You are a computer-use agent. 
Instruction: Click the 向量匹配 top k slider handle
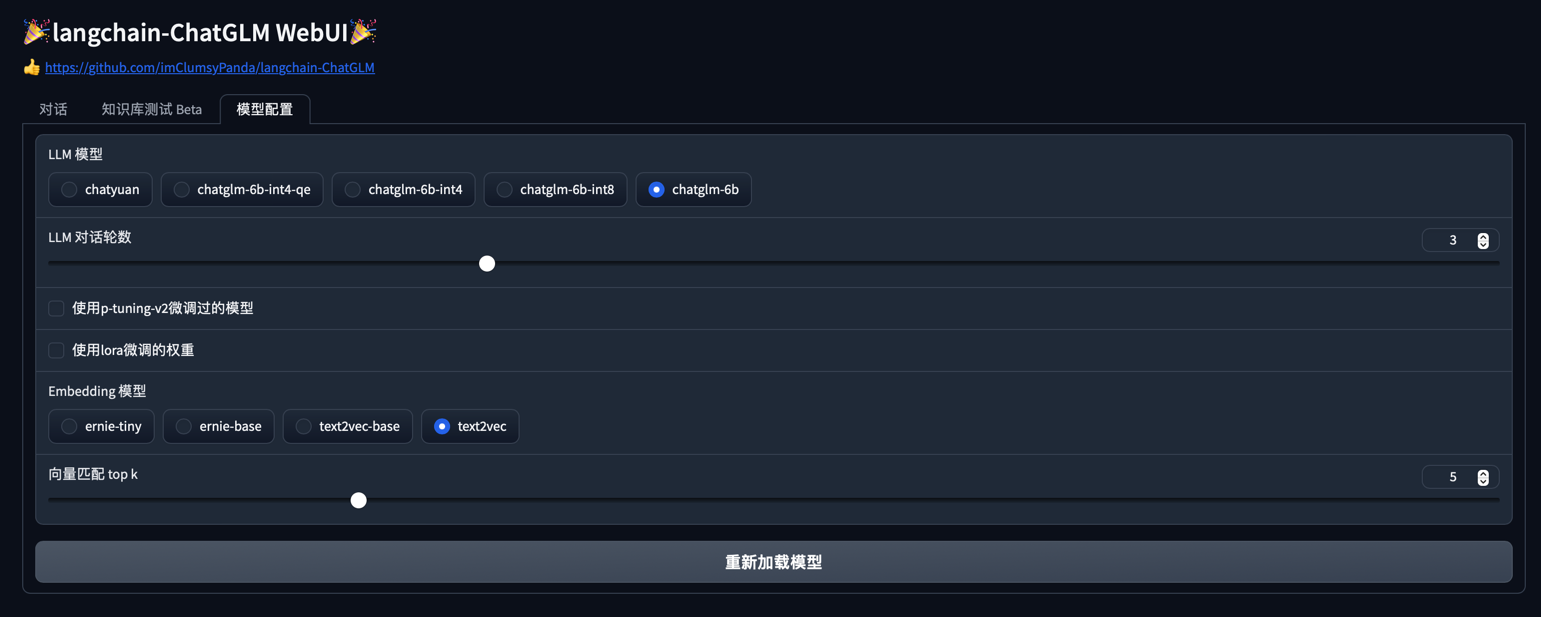pyautogui.click(x=359, y=500)
